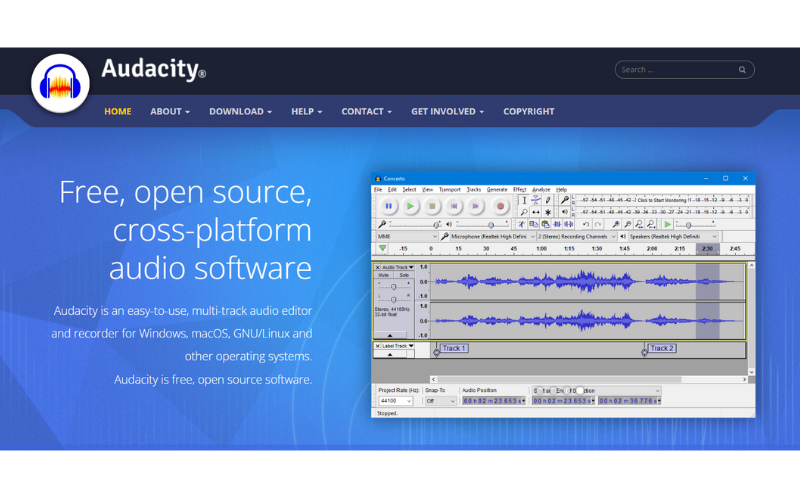The image size is (800, 500).
Task: Open the Speakers playback device dropdown
Action: tap(673, 237)
